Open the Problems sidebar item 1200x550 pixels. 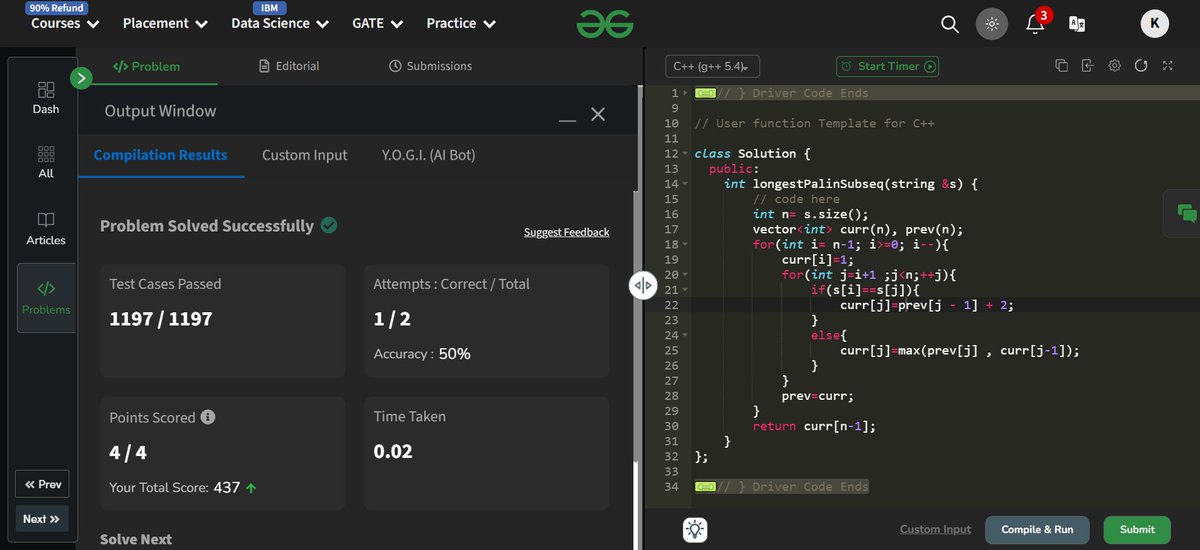tap(46, 297)
